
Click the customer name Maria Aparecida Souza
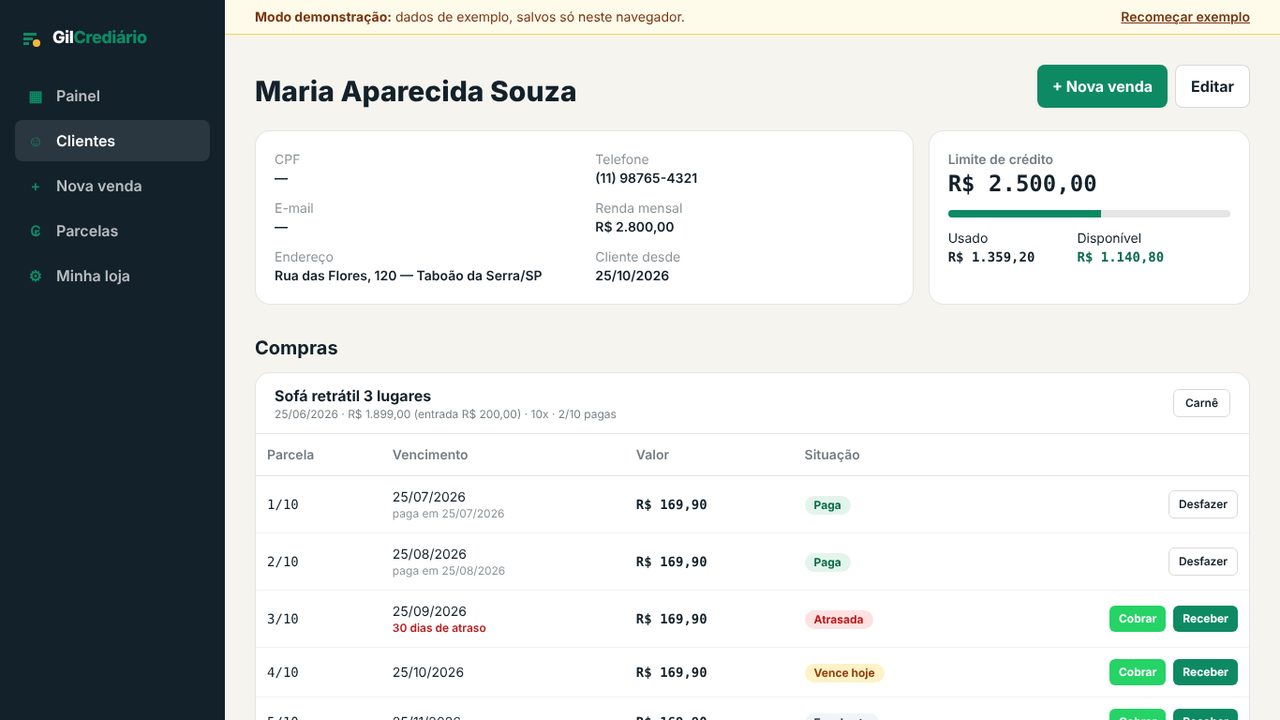point(415,91)
